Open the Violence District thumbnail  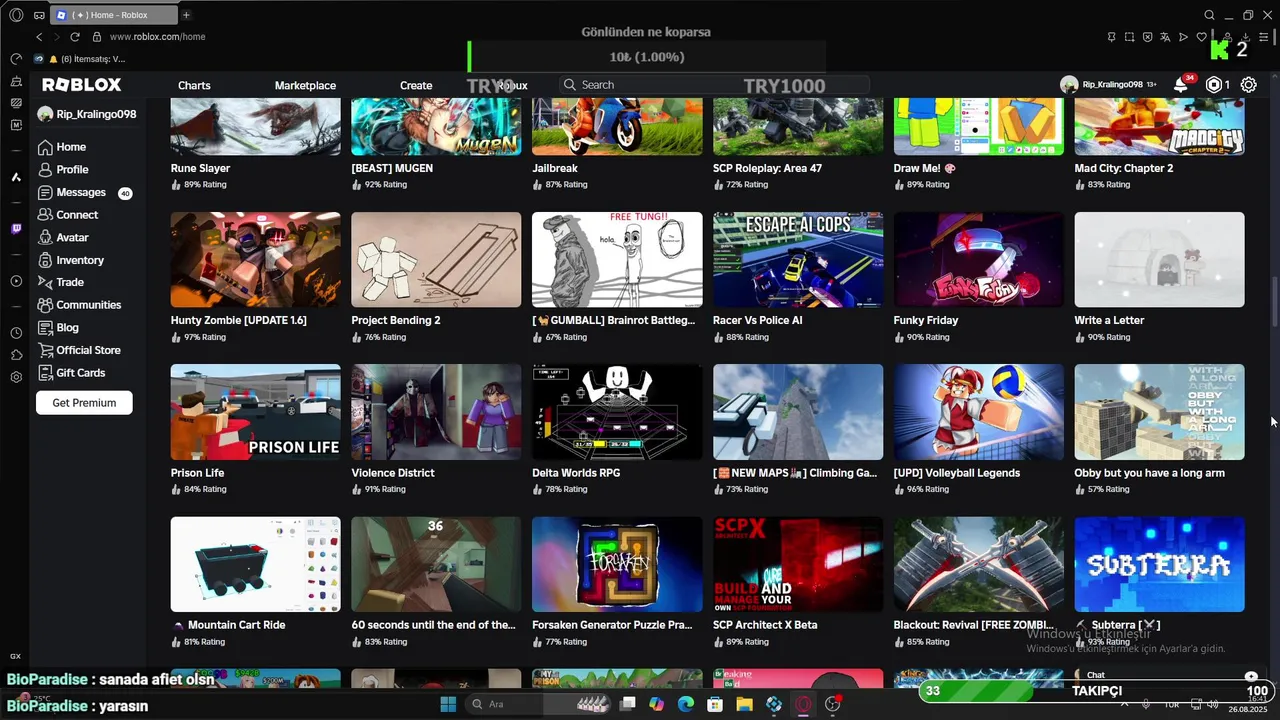click(436, 412)
